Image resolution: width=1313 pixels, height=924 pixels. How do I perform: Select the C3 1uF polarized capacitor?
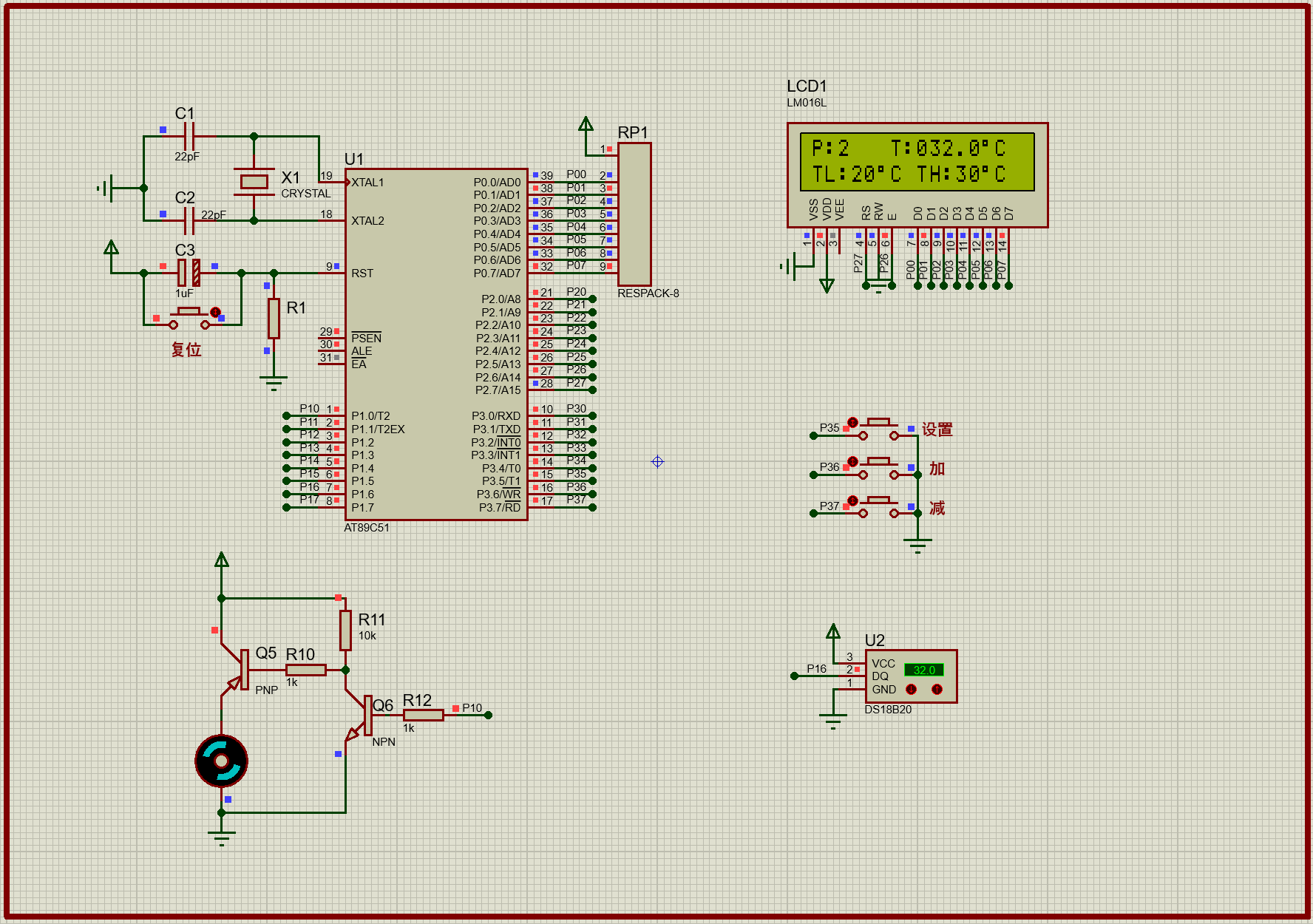(x=189, y=273)
